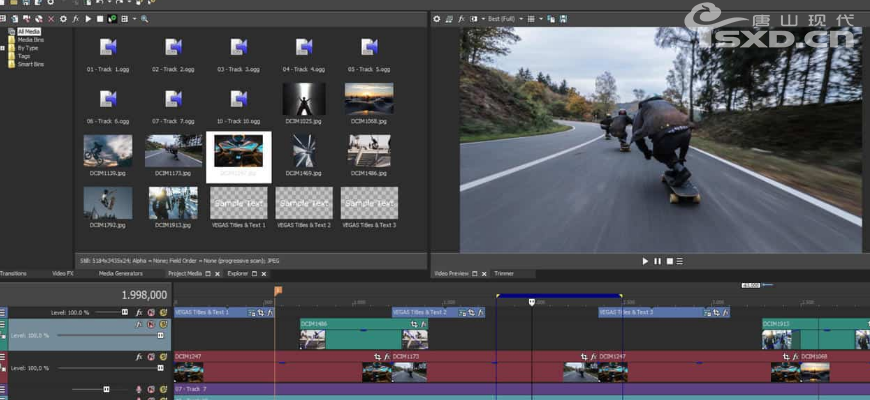
Task: Click Search Media magnifier icon
Action: coord(145,19)
